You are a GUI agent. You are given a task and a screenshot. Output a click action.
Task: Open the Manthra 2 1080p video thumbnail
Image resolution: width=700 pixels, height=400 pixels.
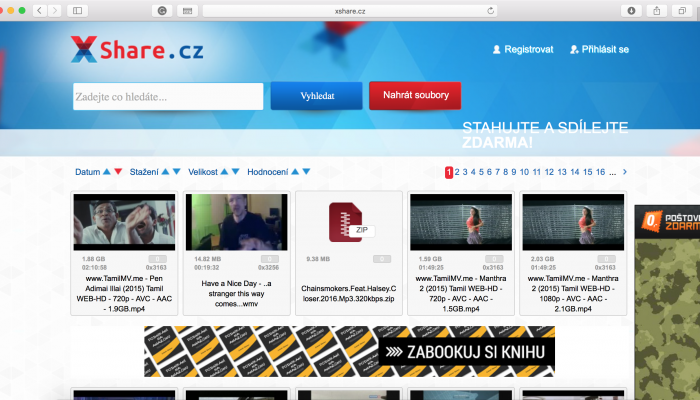(573, 222)
